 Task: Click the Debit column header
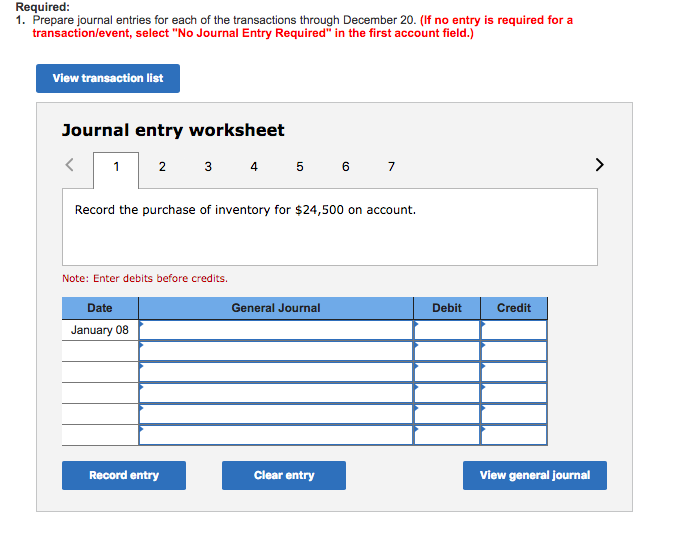(447, 308)
